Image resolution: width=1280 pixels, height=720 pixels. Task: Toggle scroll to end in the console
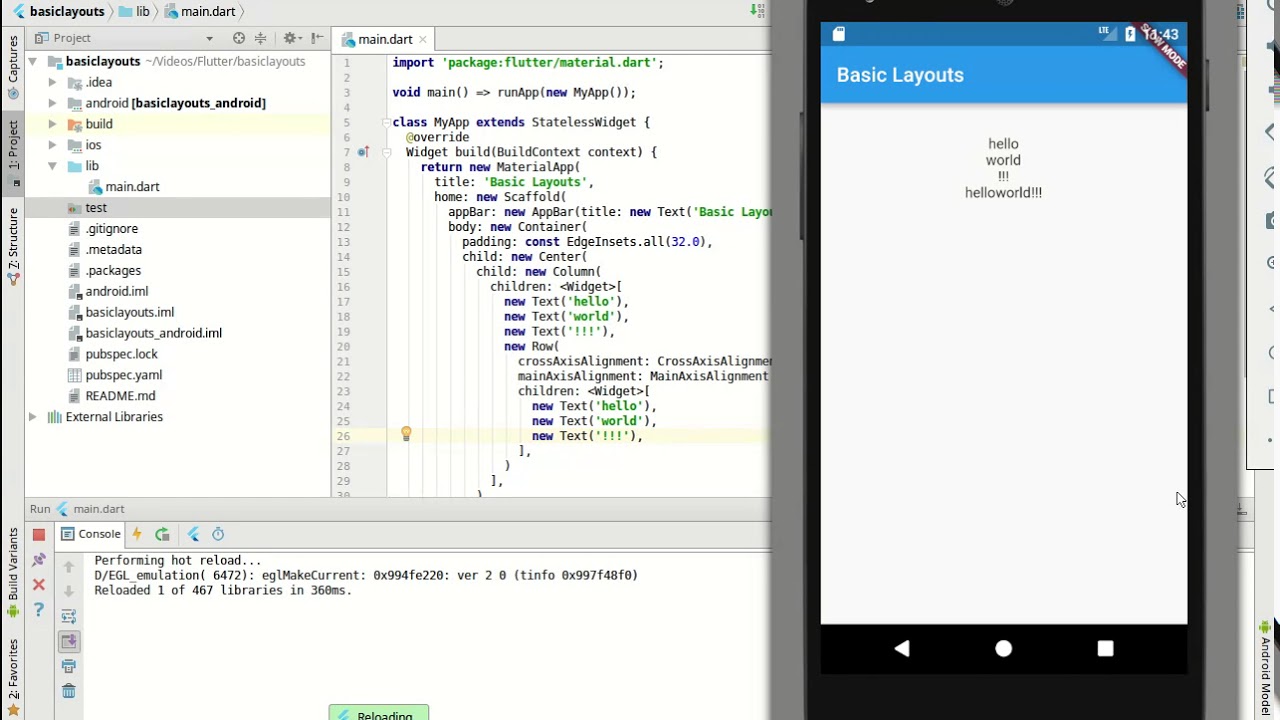(x=69, y=641)
